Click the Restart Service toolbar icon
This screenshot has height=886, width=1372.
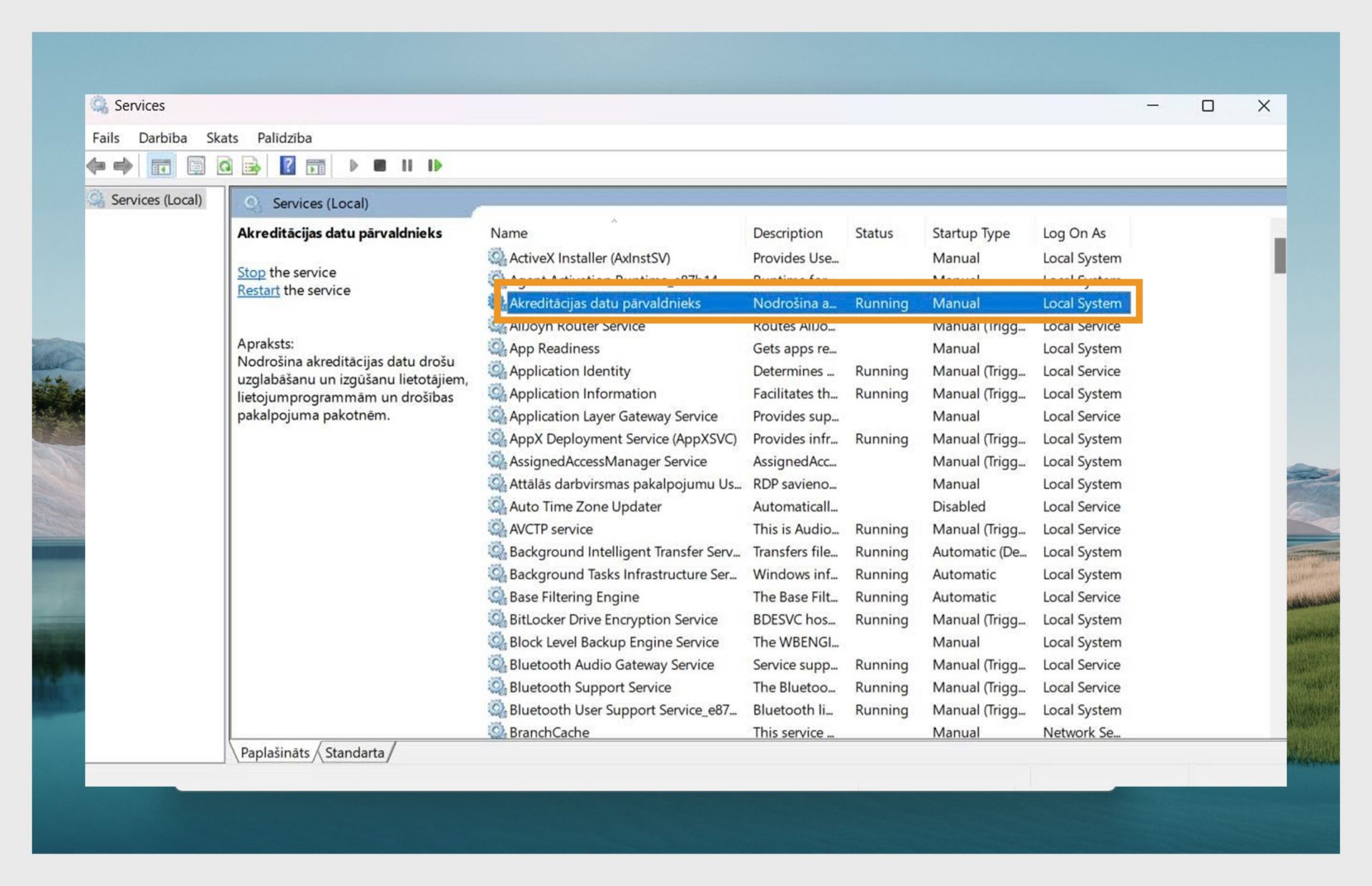point(434,166)
